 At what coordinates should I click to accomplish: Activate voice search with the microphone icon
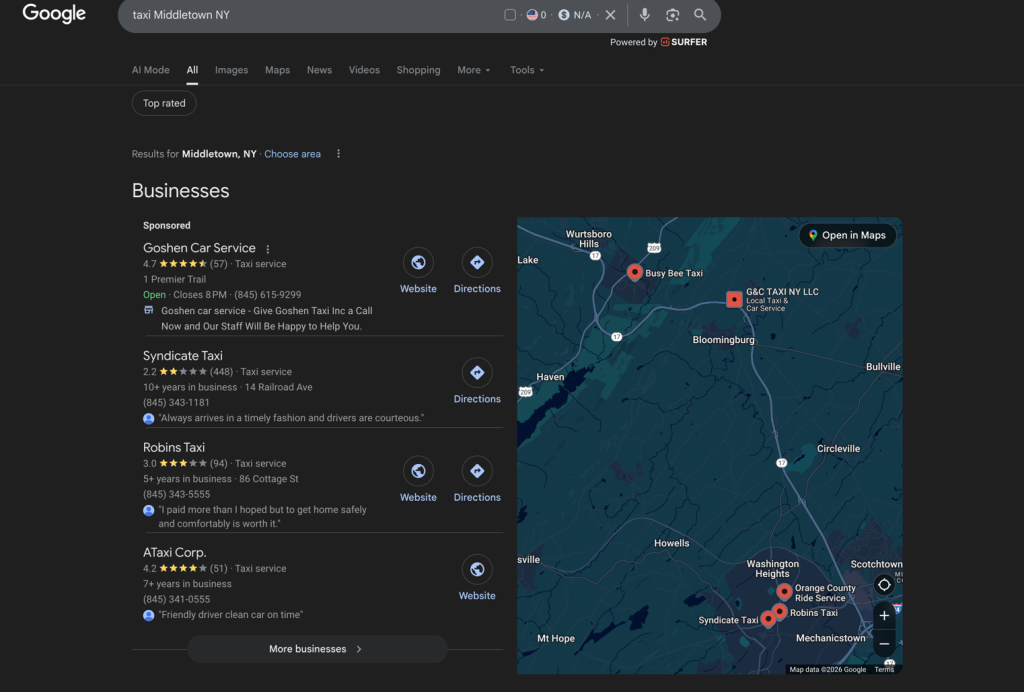pyautogui.click(x=644, y=15)
